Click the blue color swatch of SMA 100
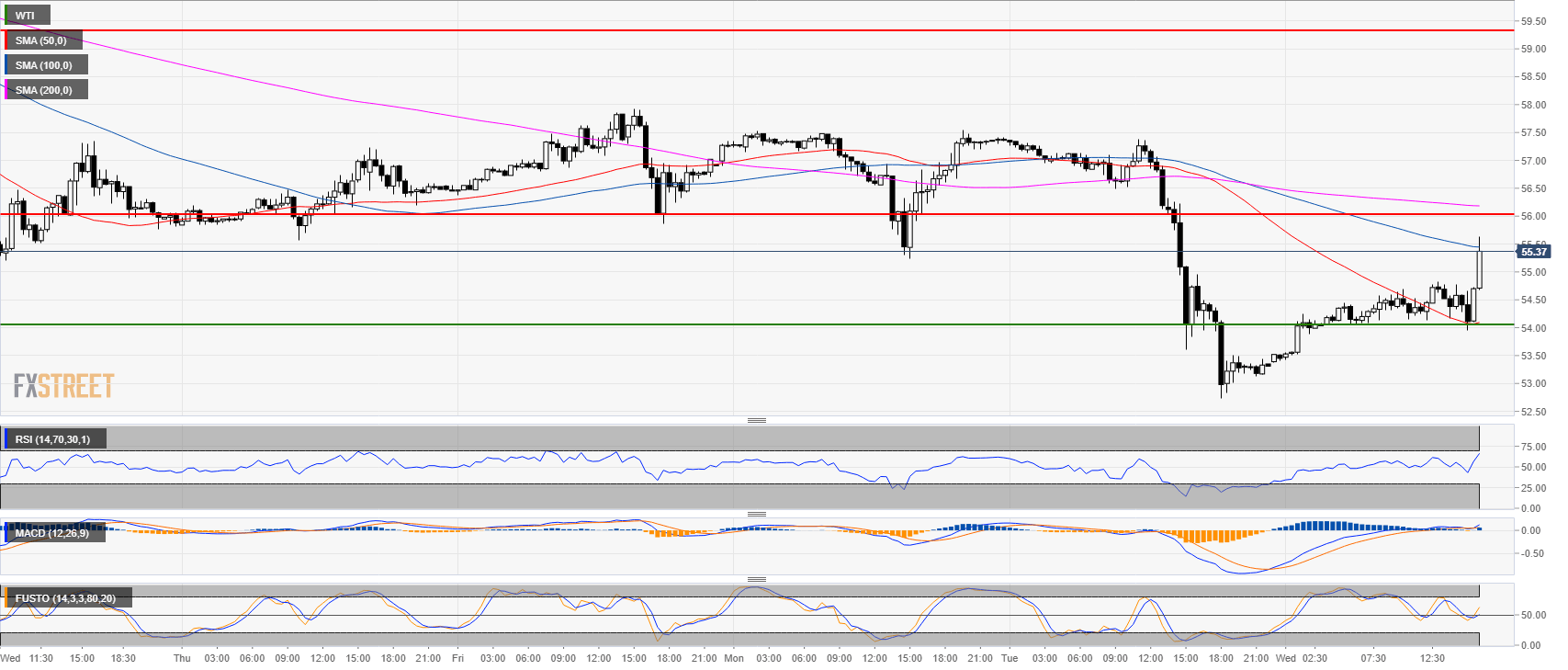This screenshot has width=1568, height=670. coord(6,65)
